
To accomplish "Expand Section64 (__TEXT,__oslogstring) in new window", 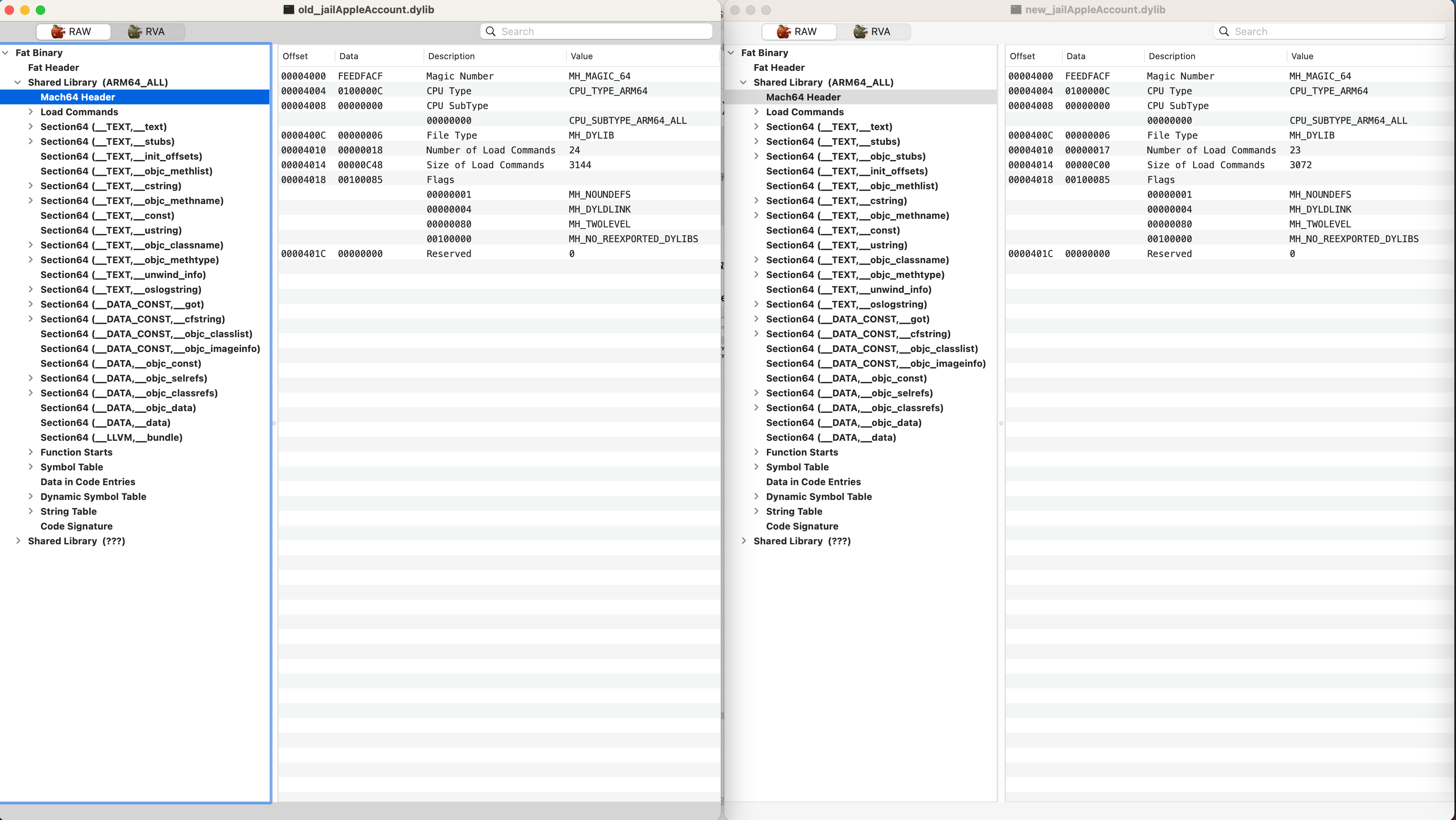I will (756, 304).
